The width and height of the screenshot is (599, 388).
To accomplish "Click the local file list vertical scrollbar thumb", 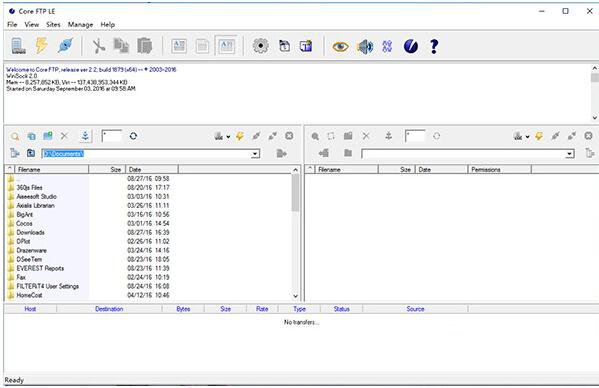I will click(295, 193).
